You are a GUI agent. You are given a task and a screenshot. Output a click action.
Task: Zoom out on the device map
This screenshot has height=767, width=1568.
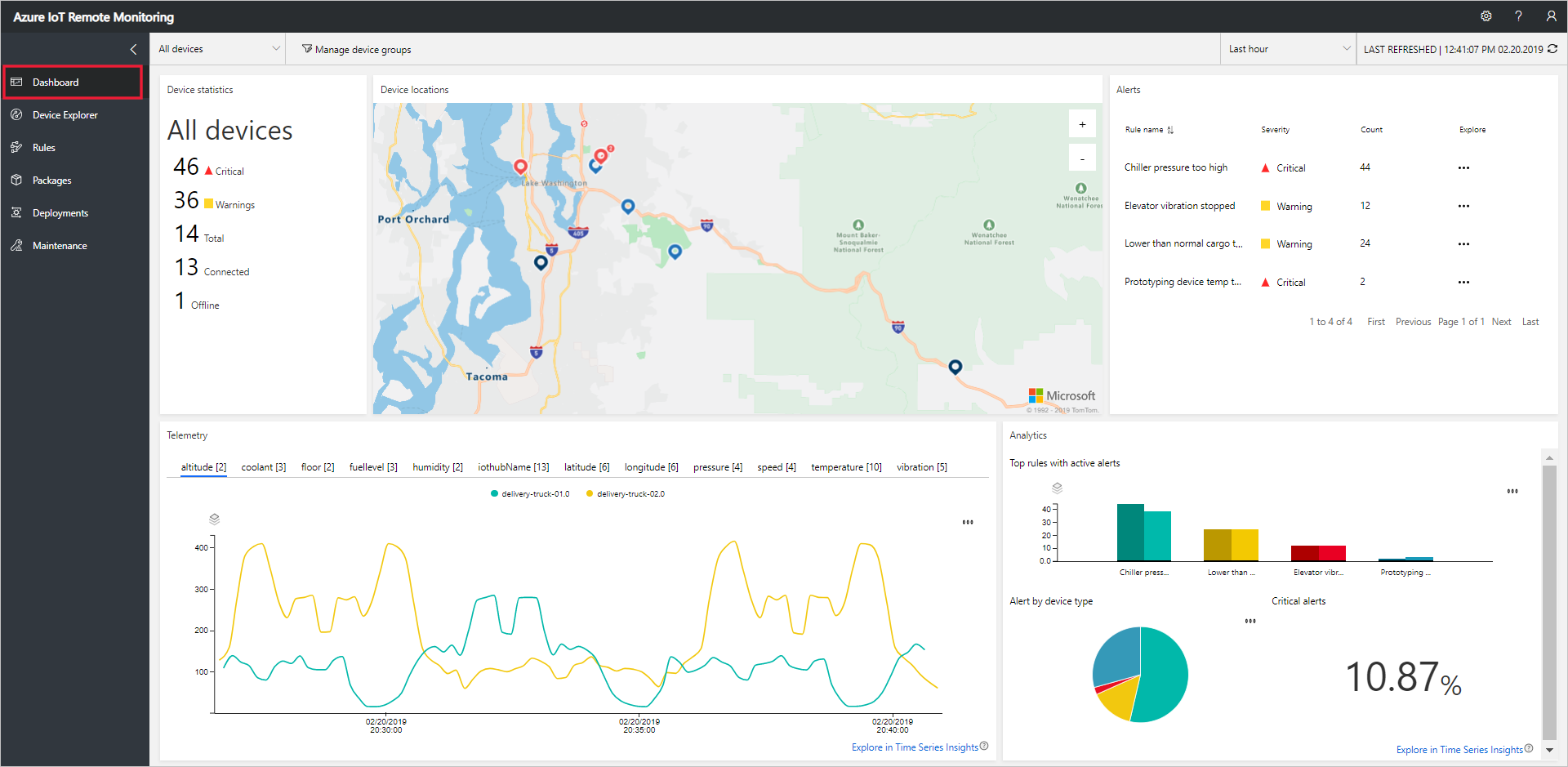coord(1082,158)
